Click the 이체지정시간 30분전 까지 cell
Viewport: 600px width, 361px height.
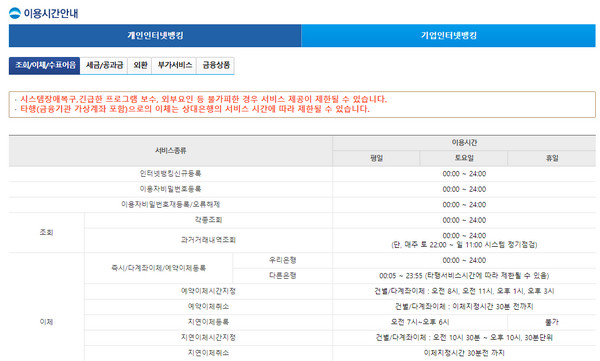pos(464,353)
